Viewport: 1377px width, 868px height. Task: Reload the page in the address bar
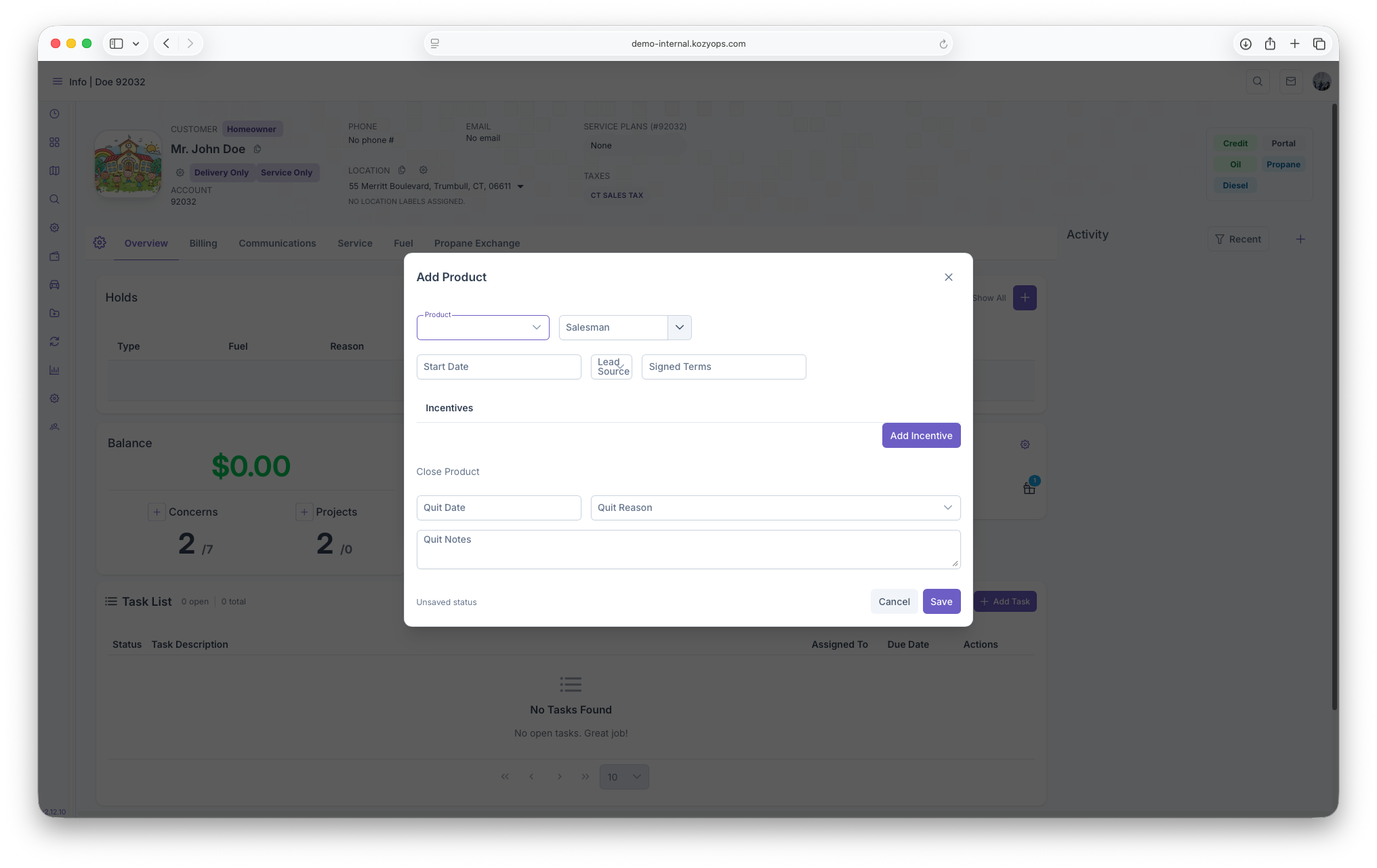(943, 44)
